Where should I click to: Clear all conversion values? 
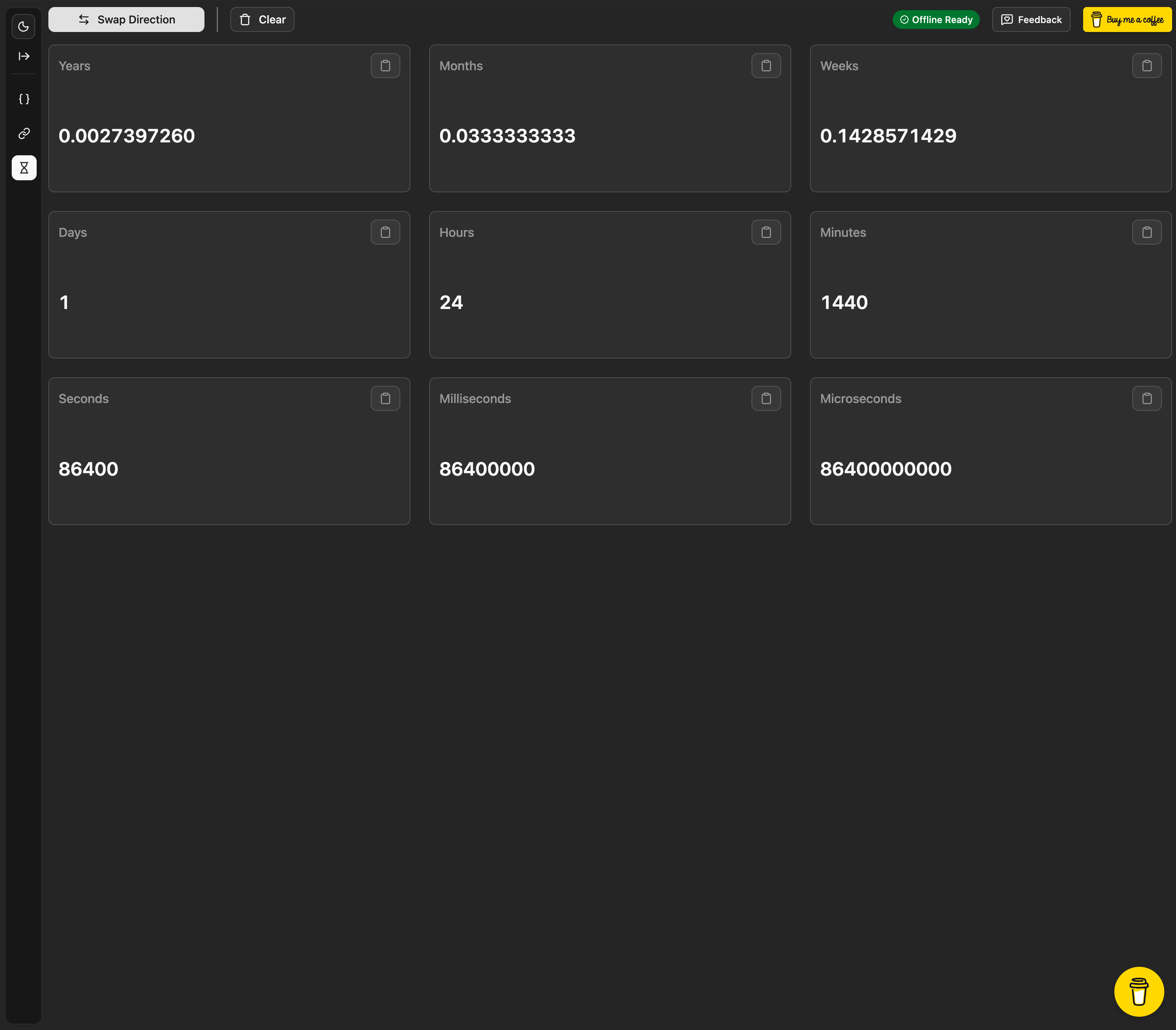click(261, 19)
